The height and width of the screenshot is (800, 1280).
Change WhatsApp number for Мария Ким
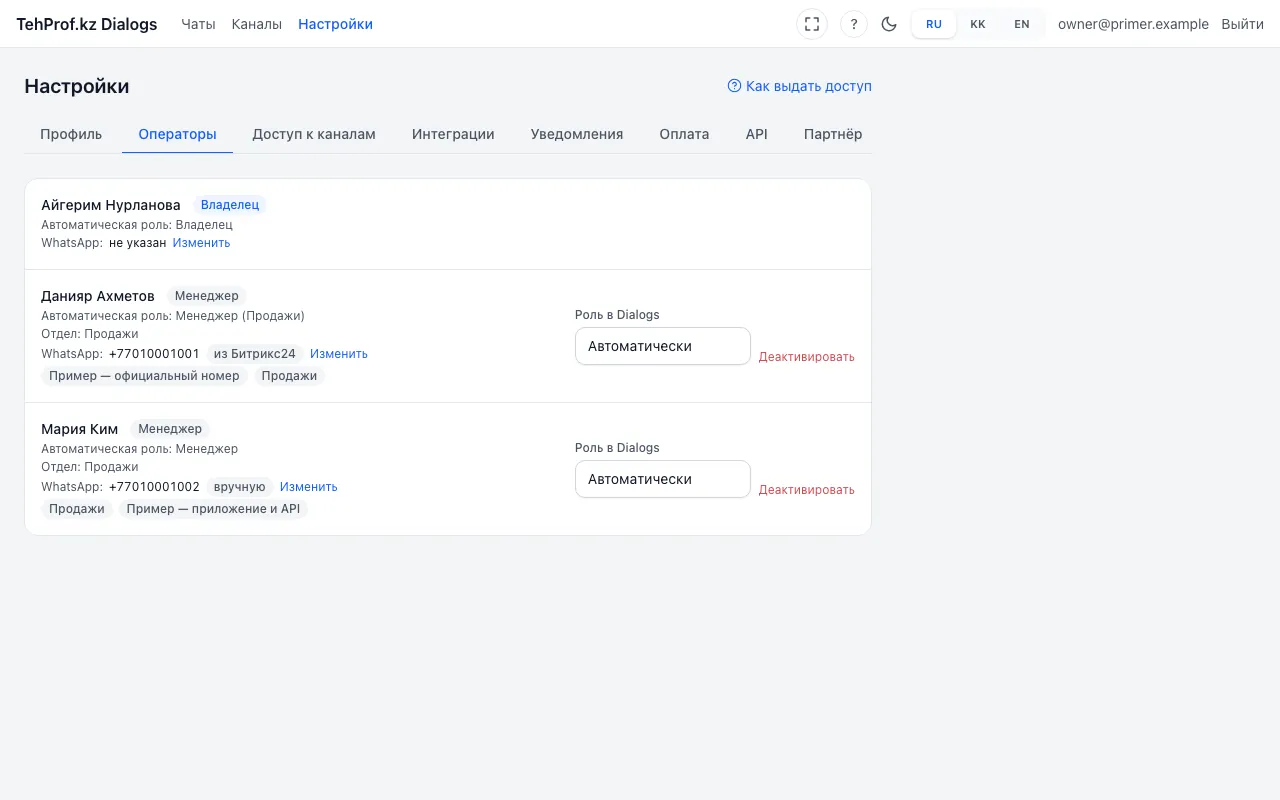coord(309,487)
